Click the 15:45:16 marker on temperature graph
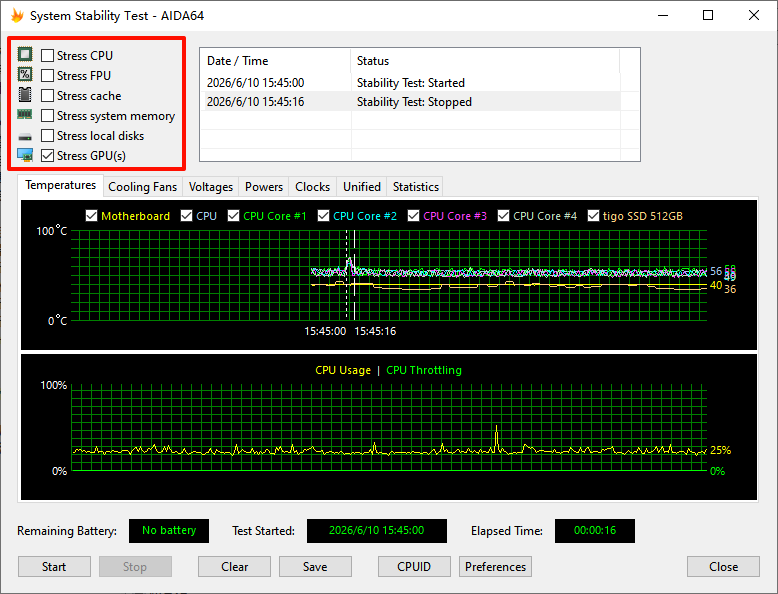The width and height of the screenshot is (778, 594). 375,331
